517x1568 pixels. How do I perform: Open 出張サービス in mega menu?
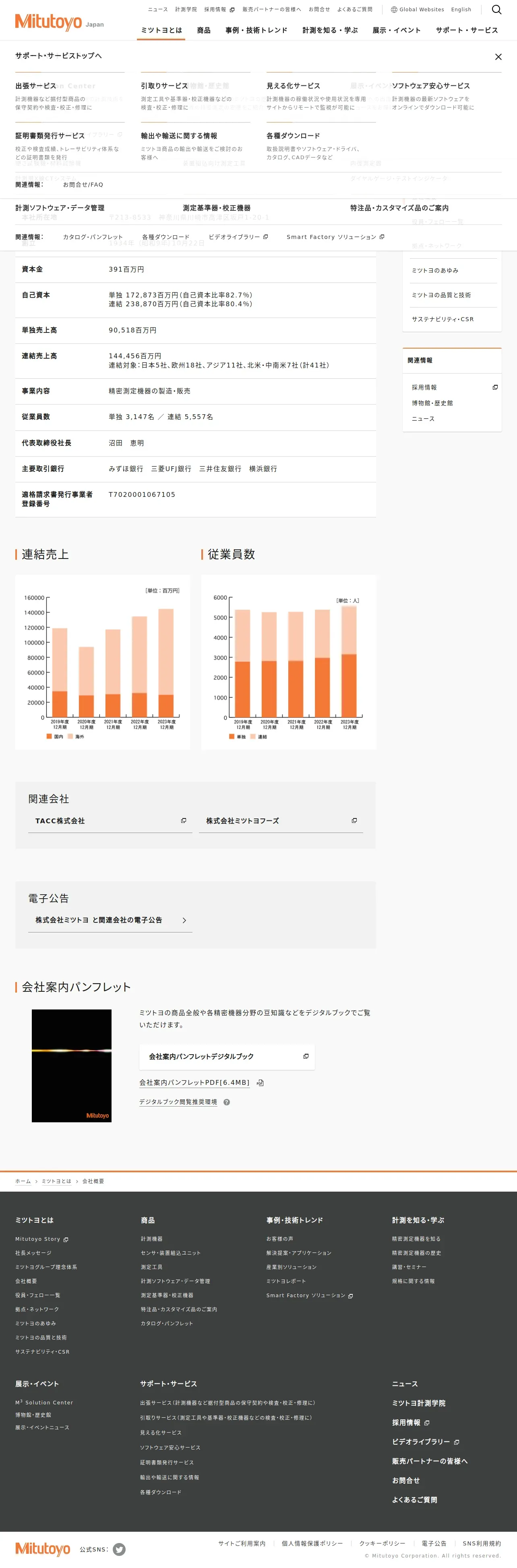pos(36,86)
